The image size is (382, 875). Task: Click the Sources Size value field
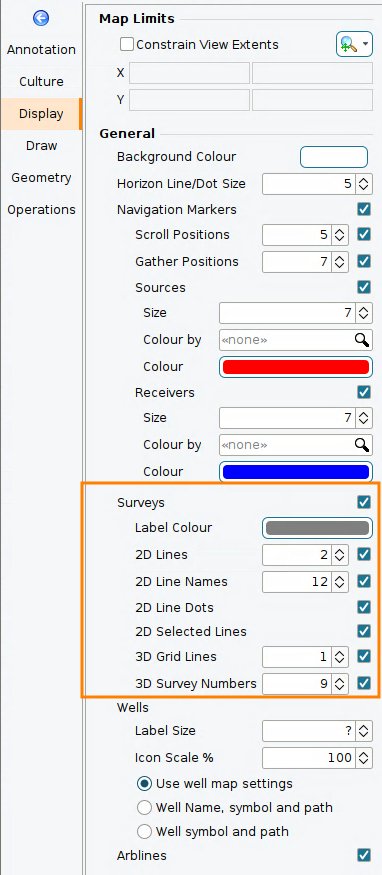point(287,312)
